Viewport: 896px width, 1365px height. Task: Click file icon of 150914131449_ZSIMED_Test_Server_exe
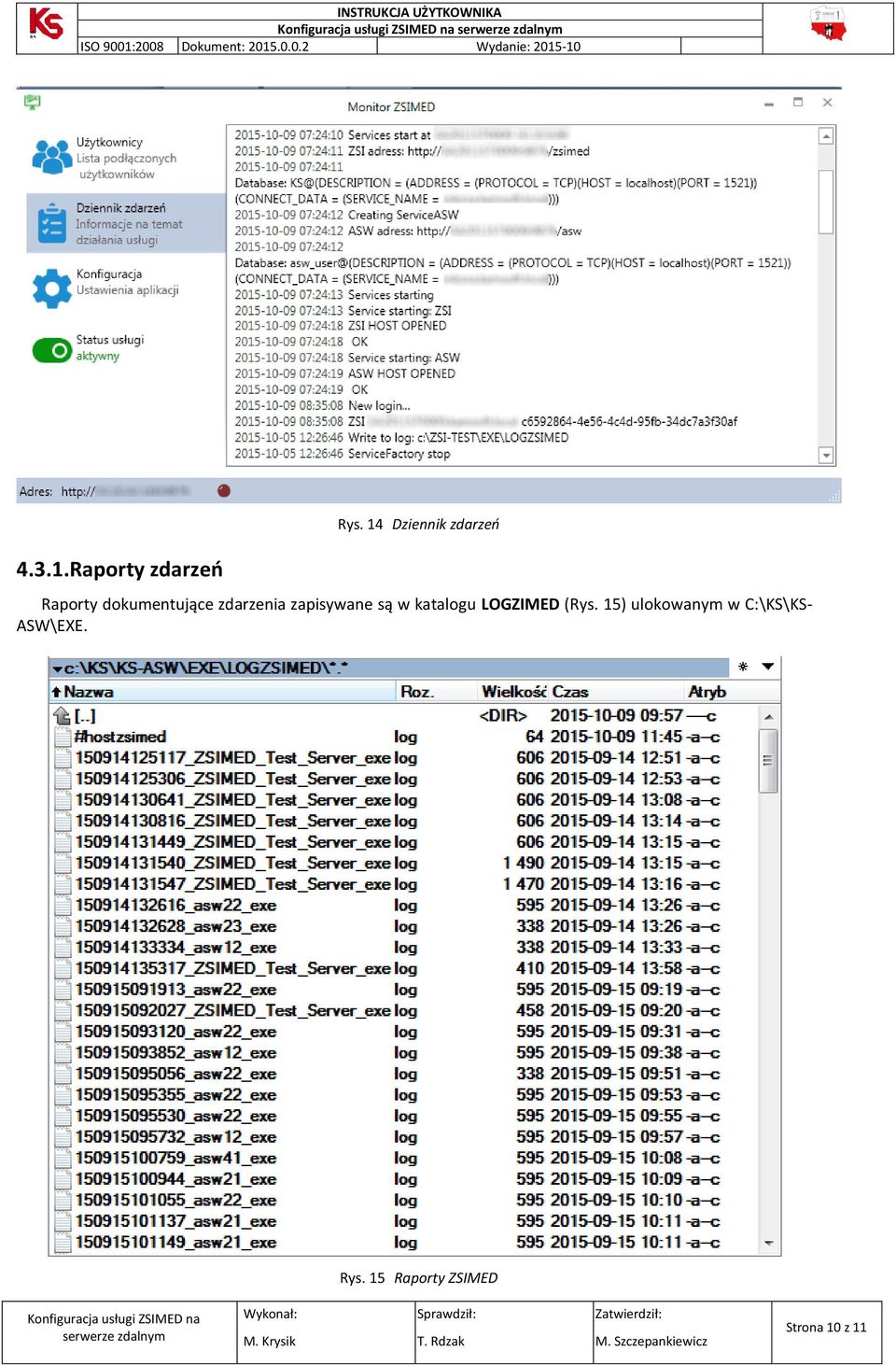coord(63,842)
